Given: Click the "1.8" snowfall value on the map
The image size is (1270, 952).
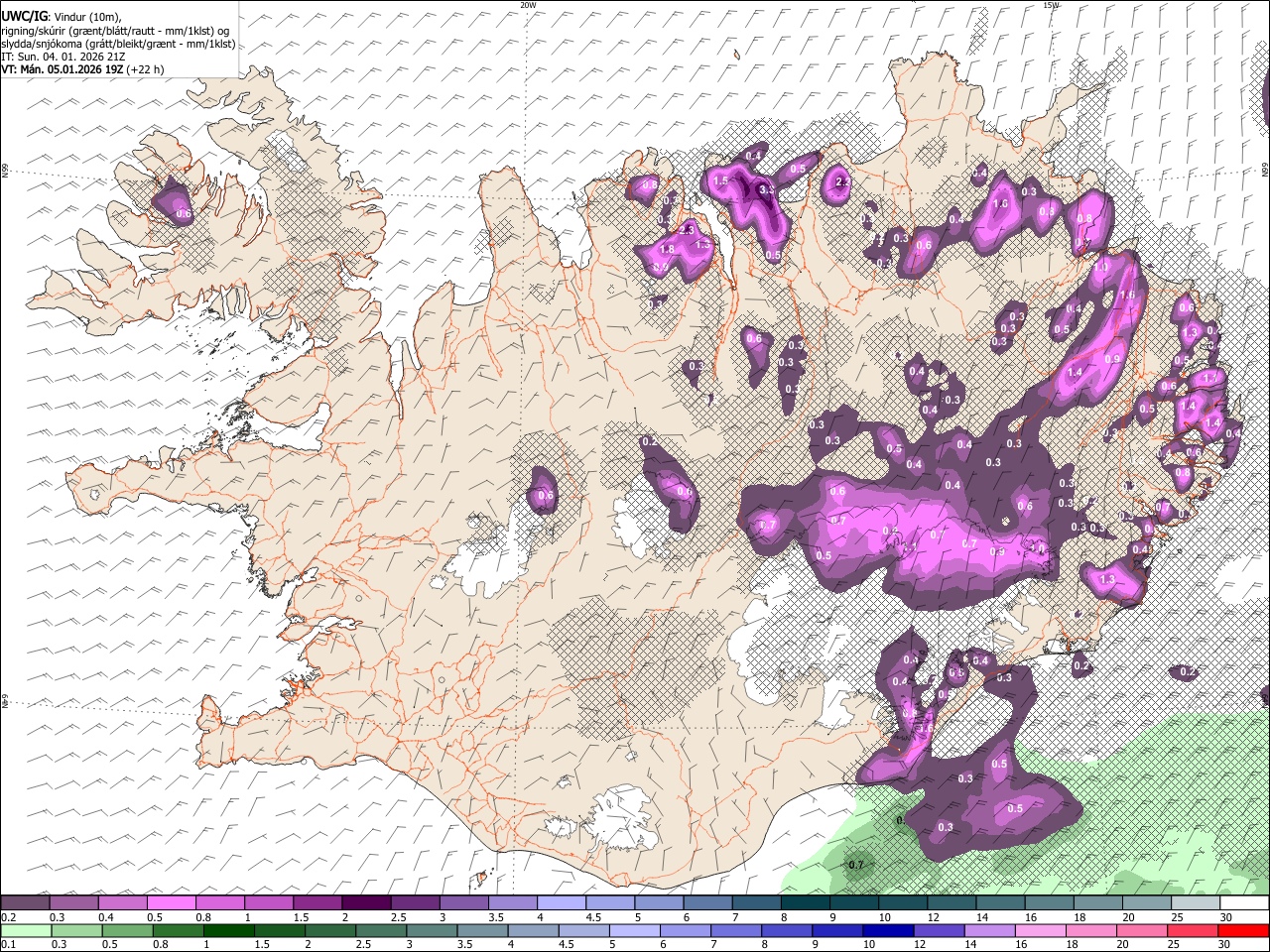Looking at the screenshot, I should pyautogui.click(x=667, y=249).
